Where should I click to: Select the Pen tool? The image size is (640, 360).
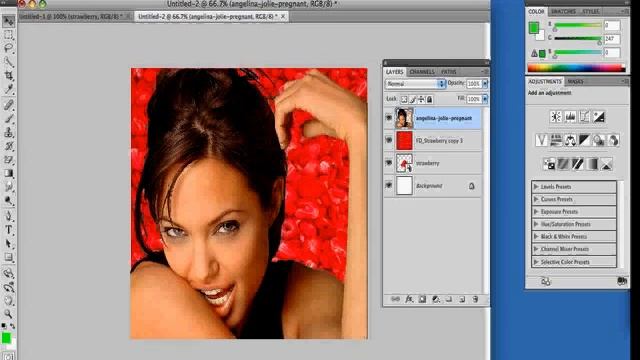coord(9,216)
